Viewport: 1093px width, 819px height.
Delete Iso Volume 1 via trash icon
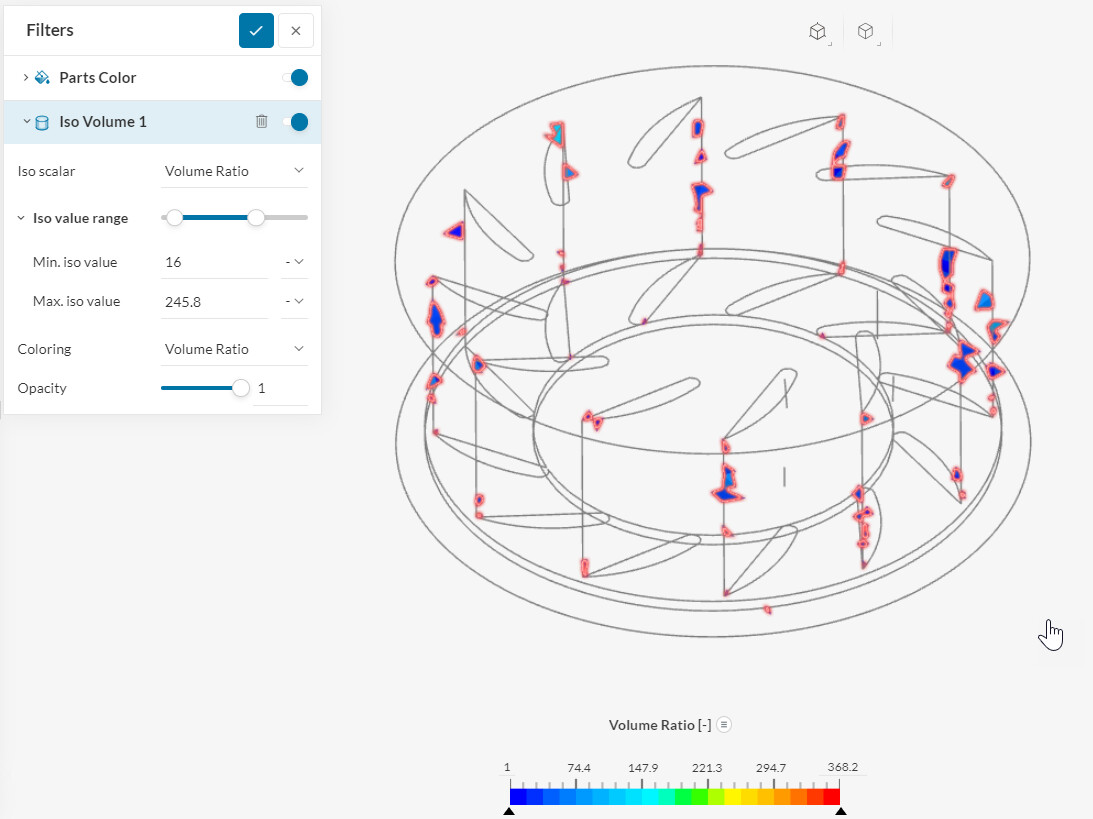coord(261,121)
